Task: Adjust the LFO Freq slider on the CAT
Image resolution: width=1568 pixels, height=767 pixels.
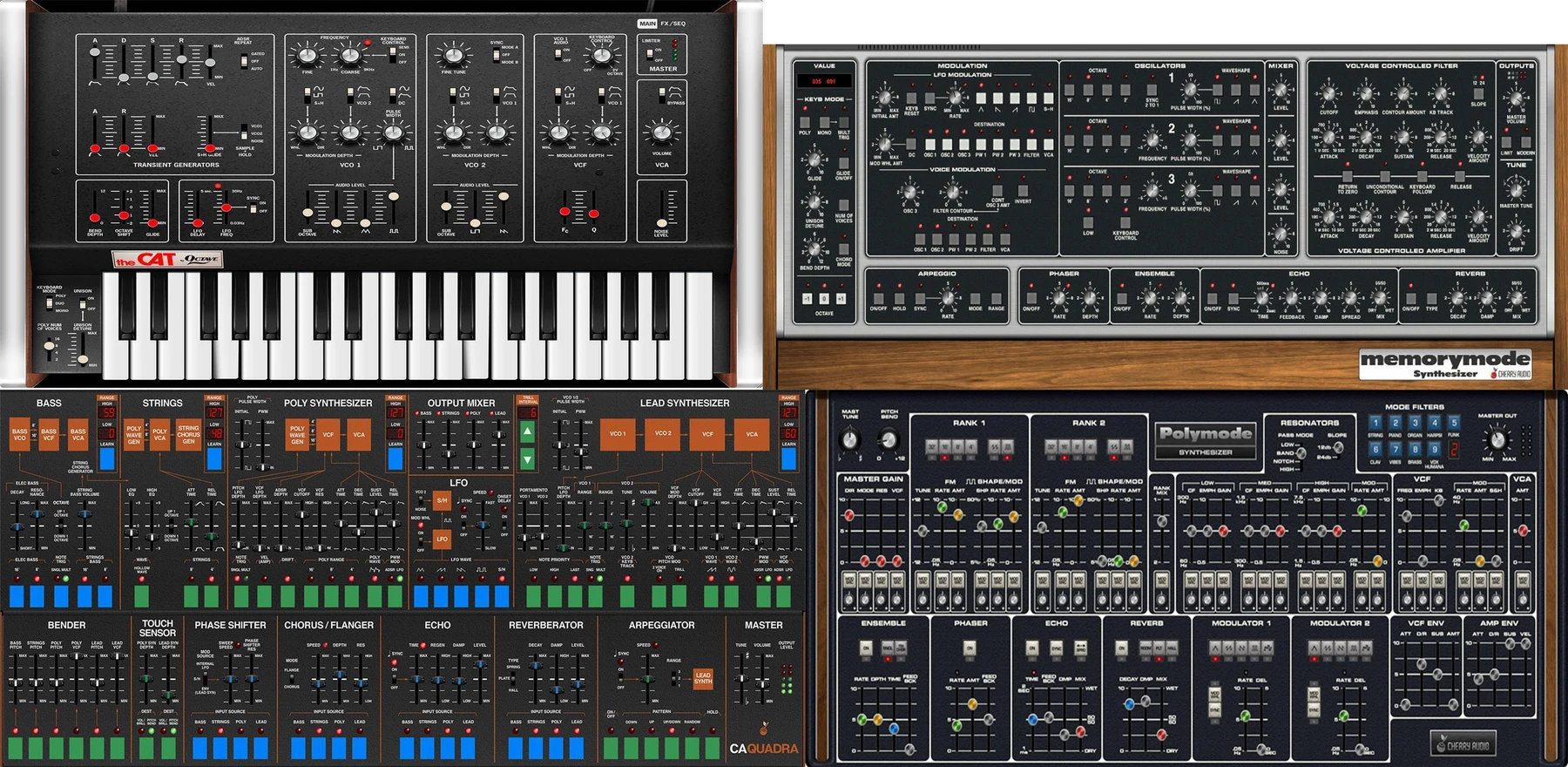Action: coord(226,207)
